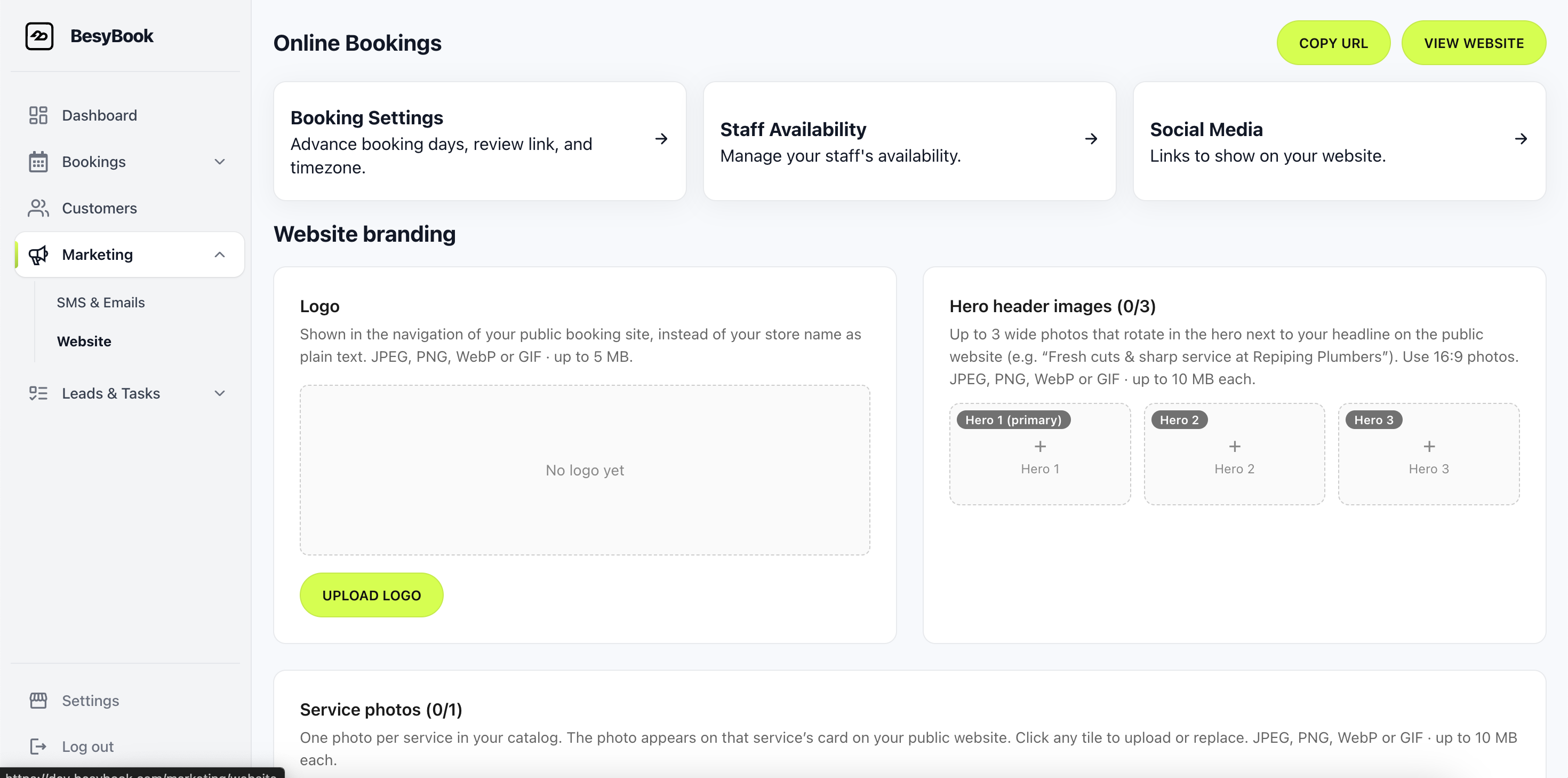Click the Settings storefront icon
The height and width of the screenshot is (778, 1568).
click(x=38, y=700)
